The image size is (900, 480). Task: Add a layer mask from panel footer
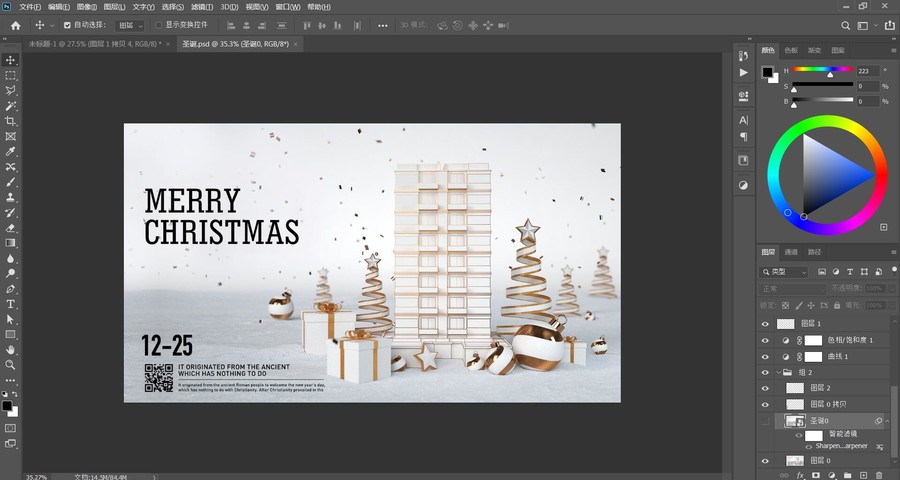tap(816, 475)
